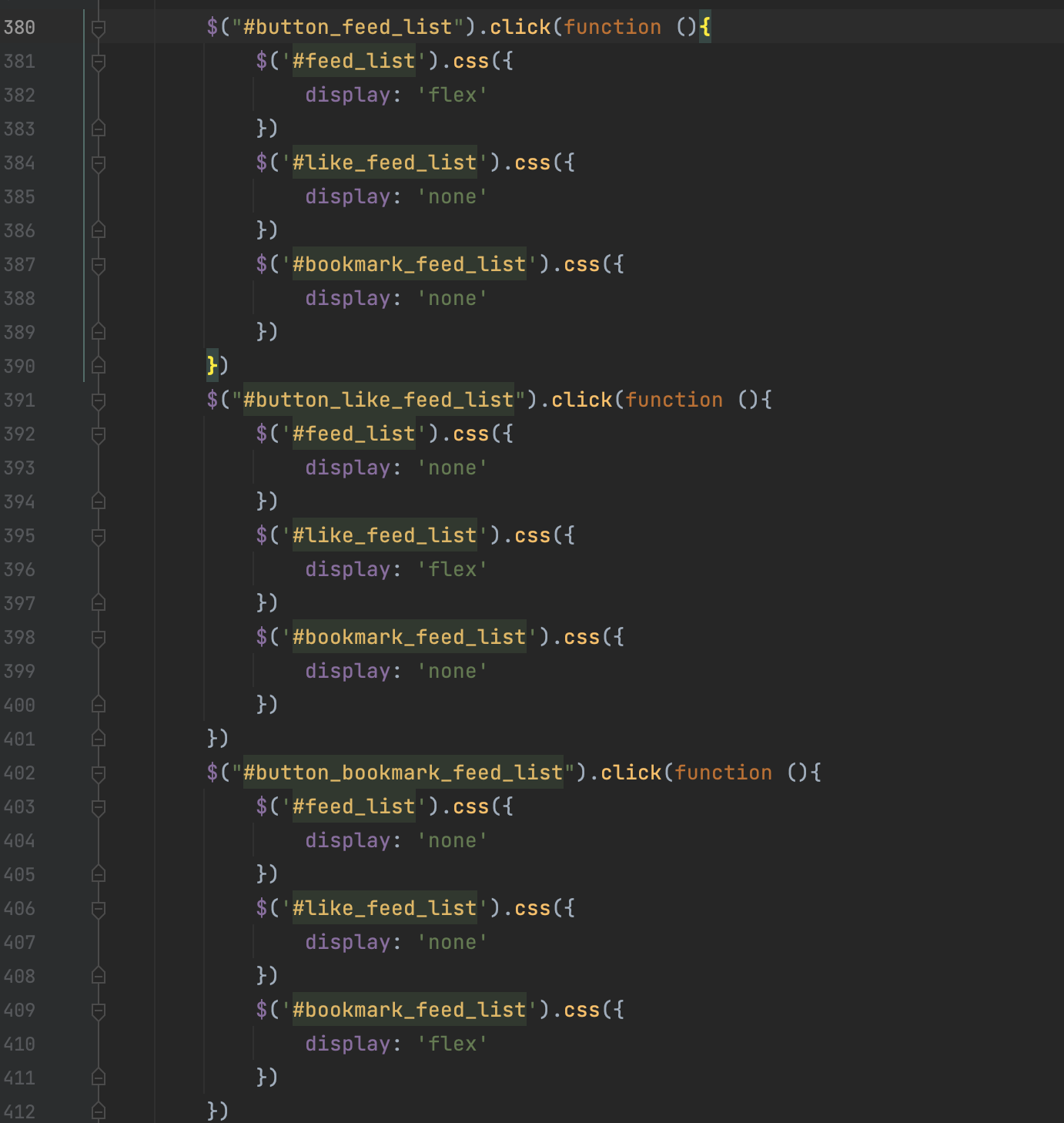The width and height of the screenshot is (1064, 1123).
Task: Collapse the click handler at line 391
Action: click(x=99, y=401)
